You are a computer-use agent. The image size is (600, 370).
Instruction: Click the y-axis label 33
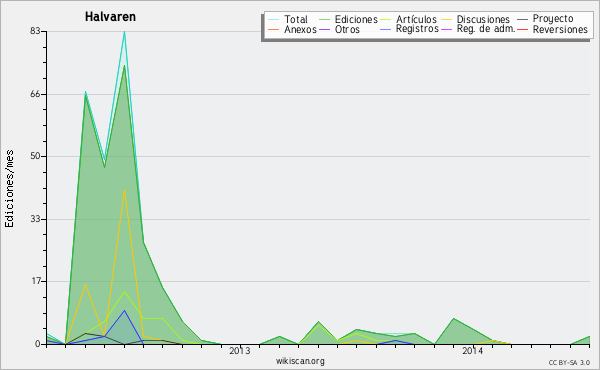35,219
